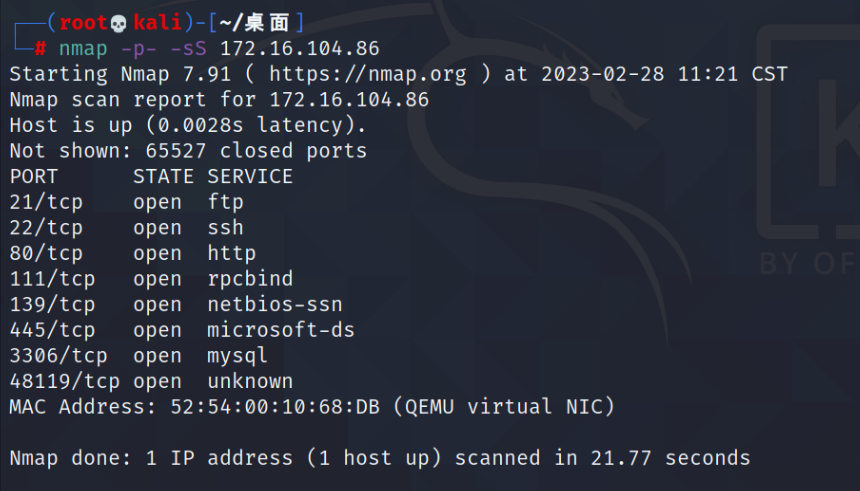Viewport: 860px width, 491px height.
Task: Click the 80/tcp http port entry
Action: tap(133, 253)
